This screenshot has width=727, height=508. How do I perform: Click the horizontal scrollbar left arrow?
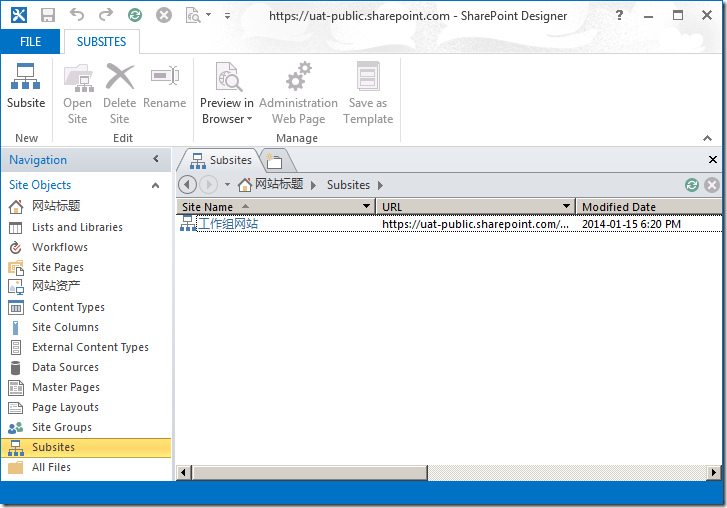(184, 472)
